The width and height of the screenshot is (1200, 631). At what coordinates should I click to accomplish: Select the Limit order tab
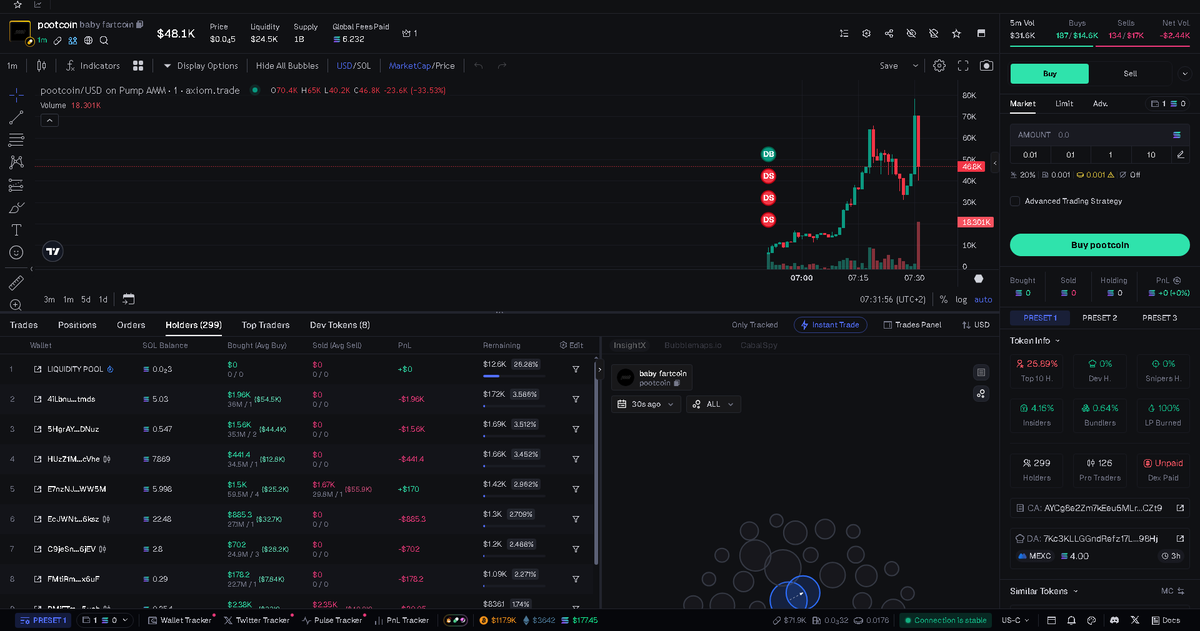[1064, 103]
